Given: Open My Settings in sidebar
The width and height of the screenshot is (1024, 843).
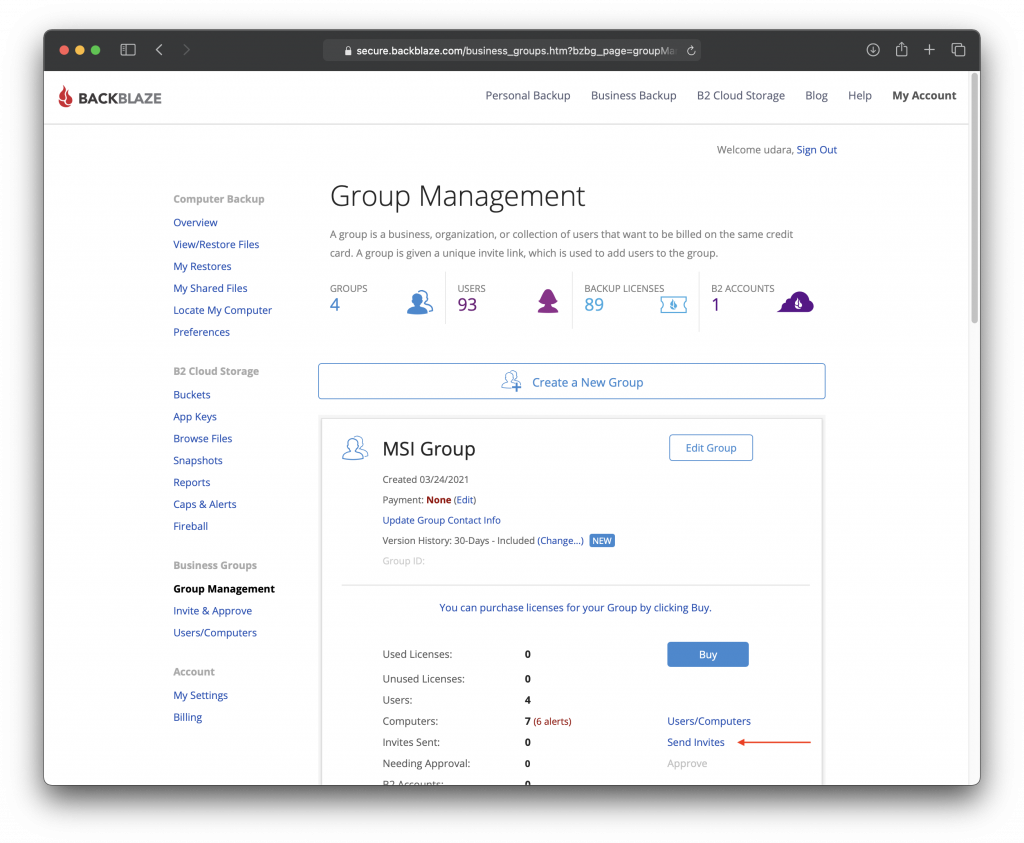Looking at the screenshot, I should click(x=200, y=695).
